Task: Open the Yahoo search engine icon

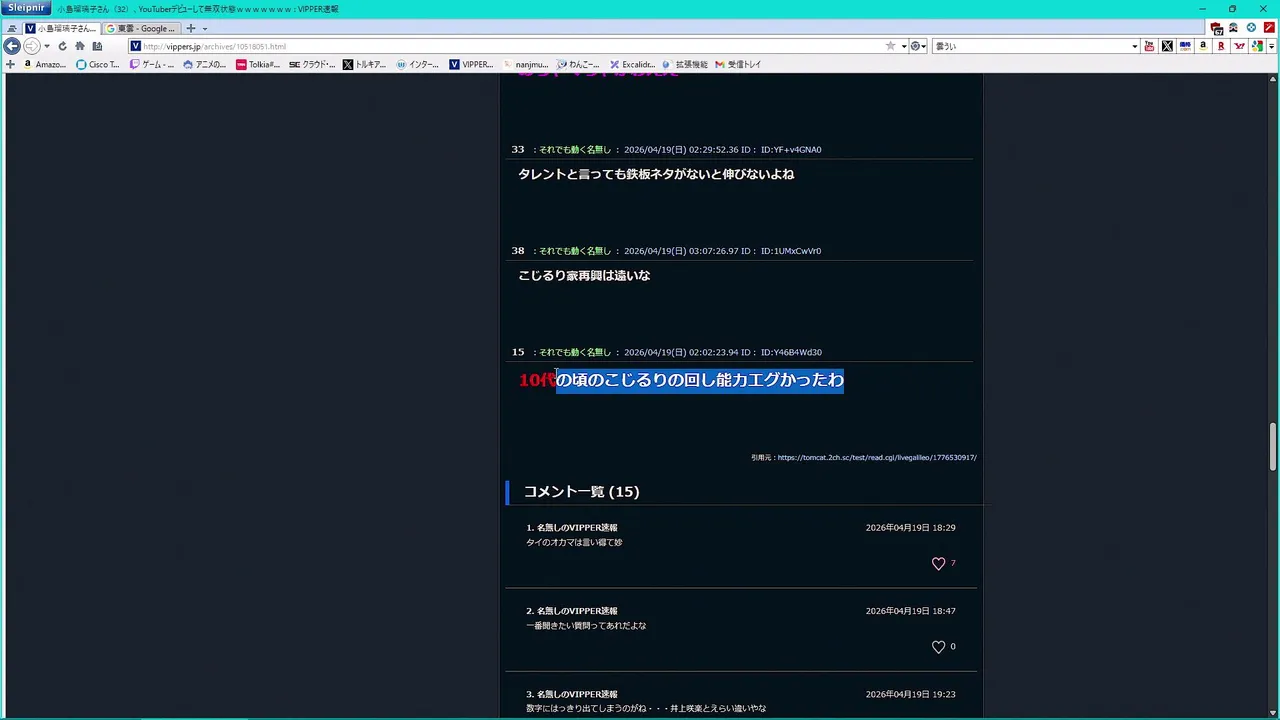Action: coord(1239,46)
